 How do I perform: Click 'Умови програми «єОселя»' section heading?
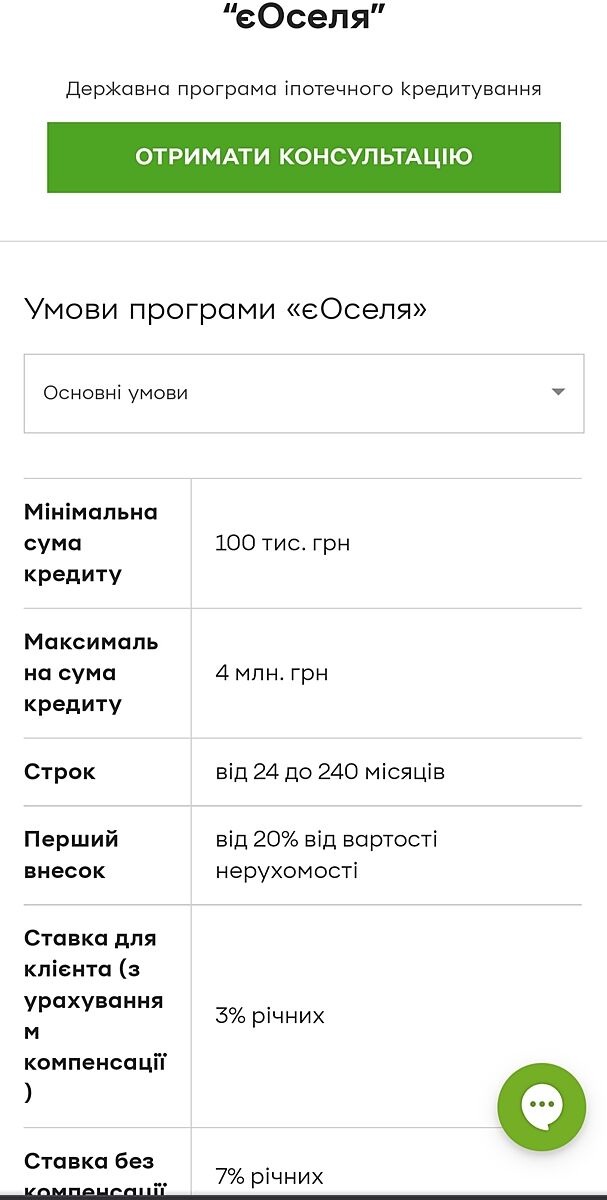[x=225, y=309]
